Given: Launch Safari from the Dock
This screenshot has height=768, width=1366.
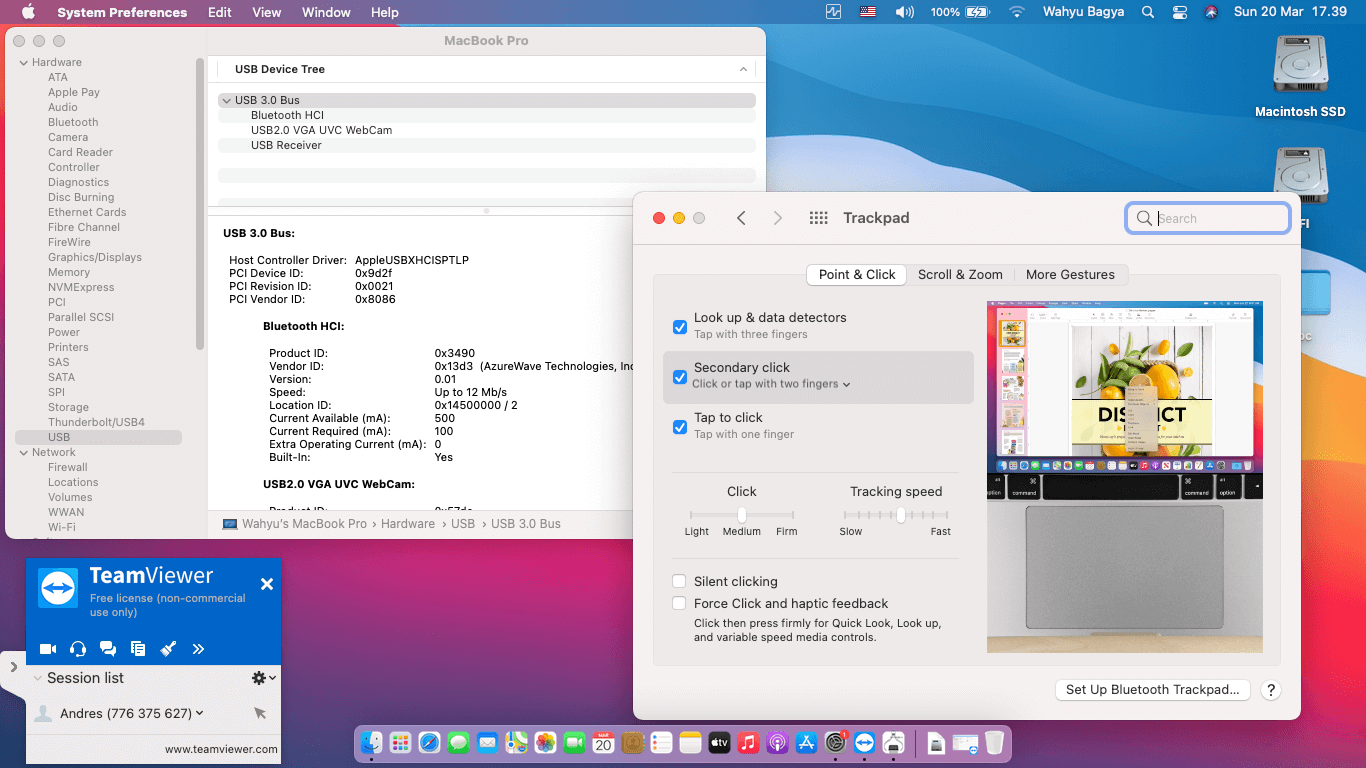Looking at the screenshot, I should (429, 743).
